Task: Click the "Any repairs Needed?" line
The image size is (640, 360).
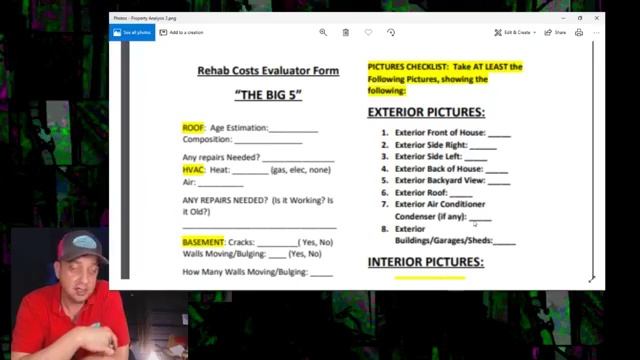Action: coord(258,157)
